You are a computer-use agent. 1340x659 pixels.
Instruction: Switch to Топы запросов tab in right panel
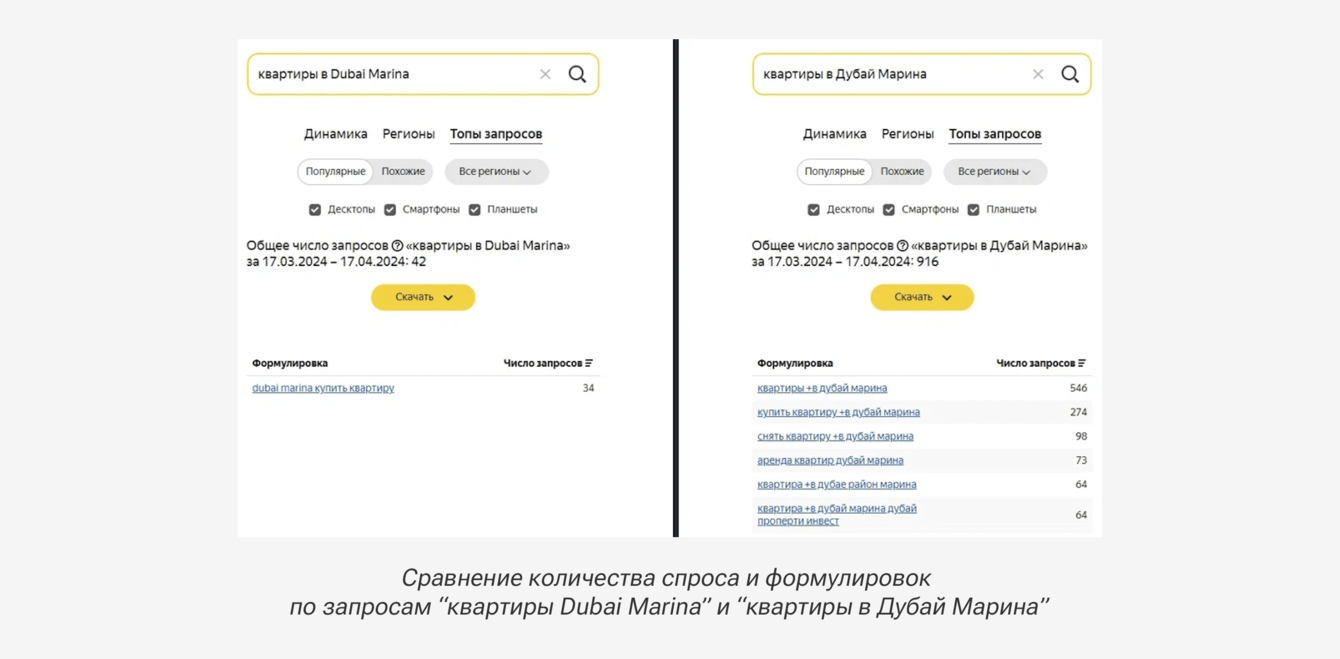click(x=995, y=134)
